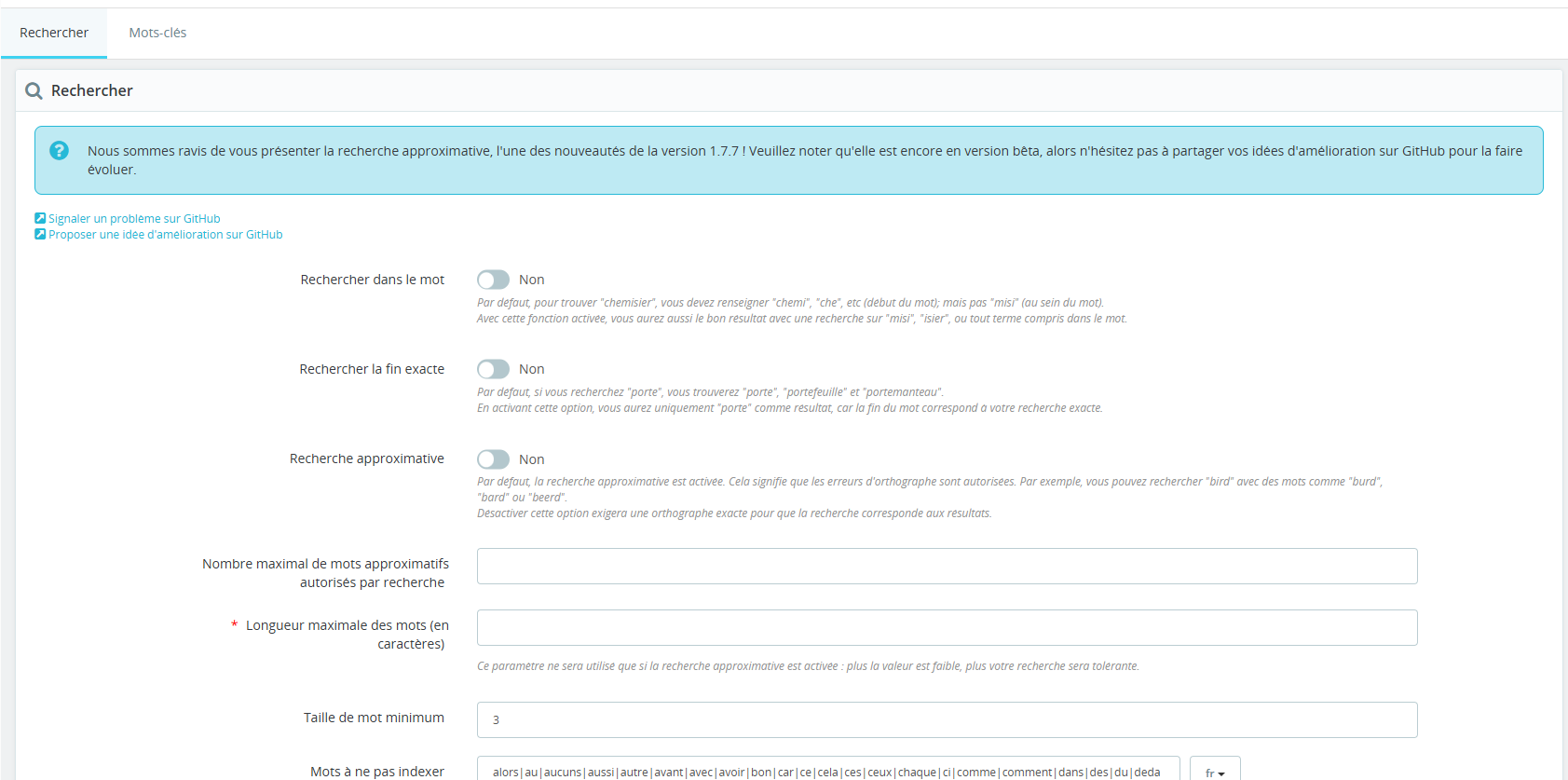1568x780 pixels.
Task: Click the question mark info icon in blue banner
Action: tap(59, 150)
